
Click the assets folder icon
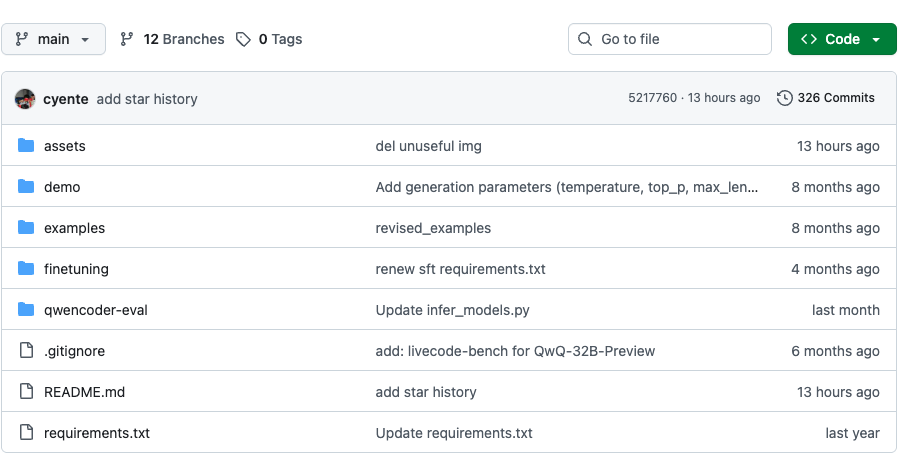pyautogui.click(x=26, y=145)
